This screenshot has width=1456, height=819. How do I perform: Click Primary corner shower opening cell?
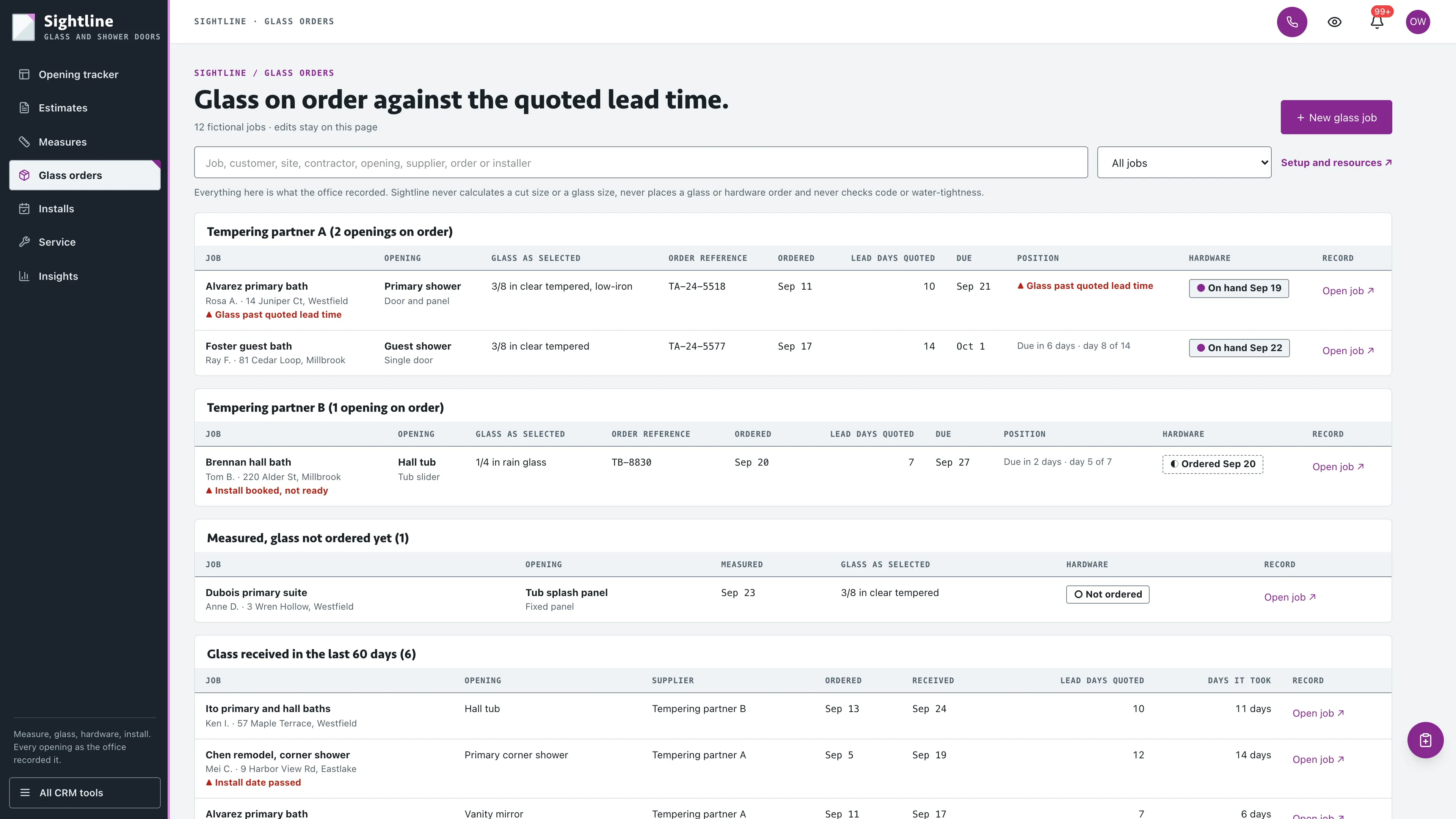[x=516, y=755]
